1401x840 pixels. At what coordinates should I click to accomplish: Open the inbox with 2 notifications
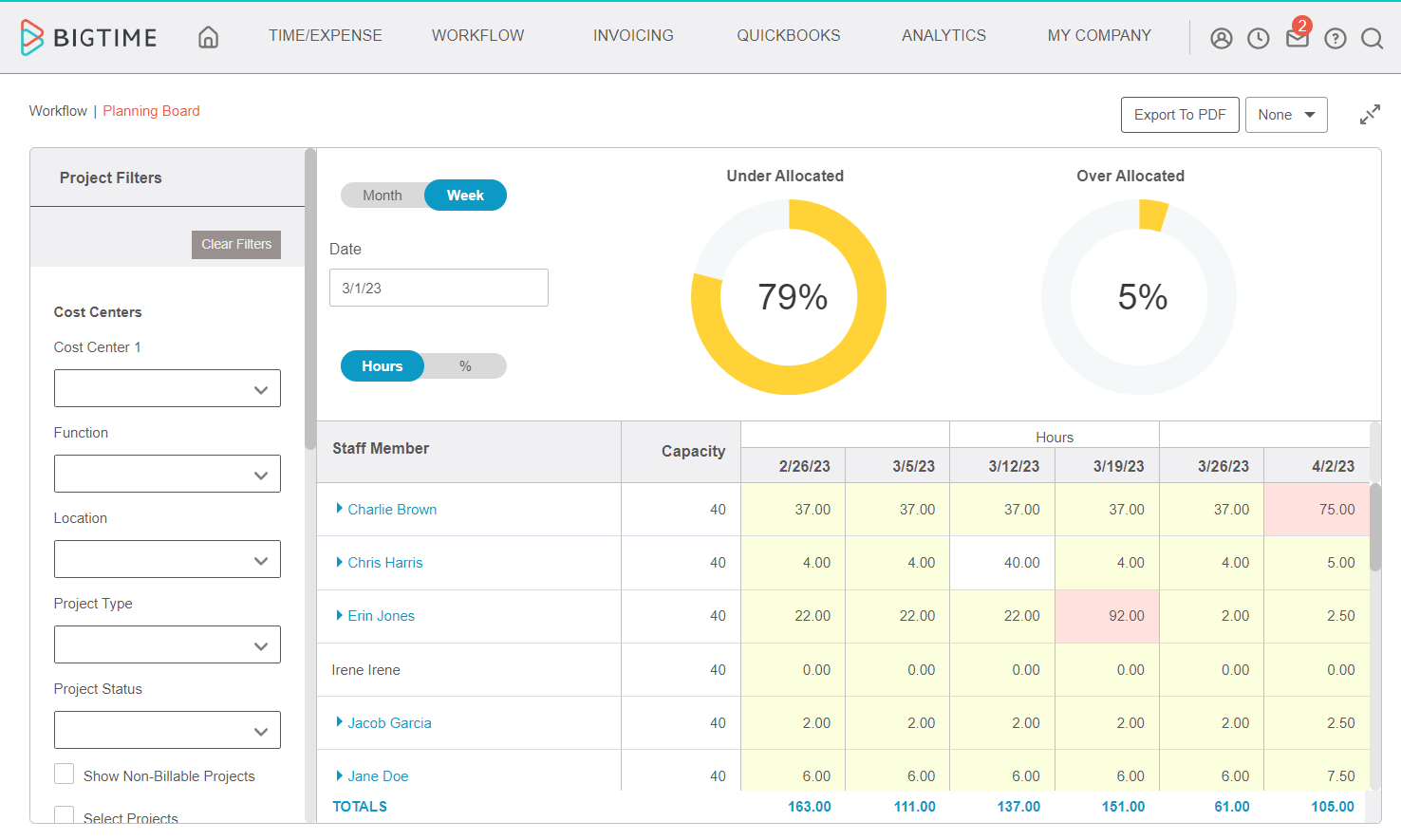click(x=1297, y=37)
